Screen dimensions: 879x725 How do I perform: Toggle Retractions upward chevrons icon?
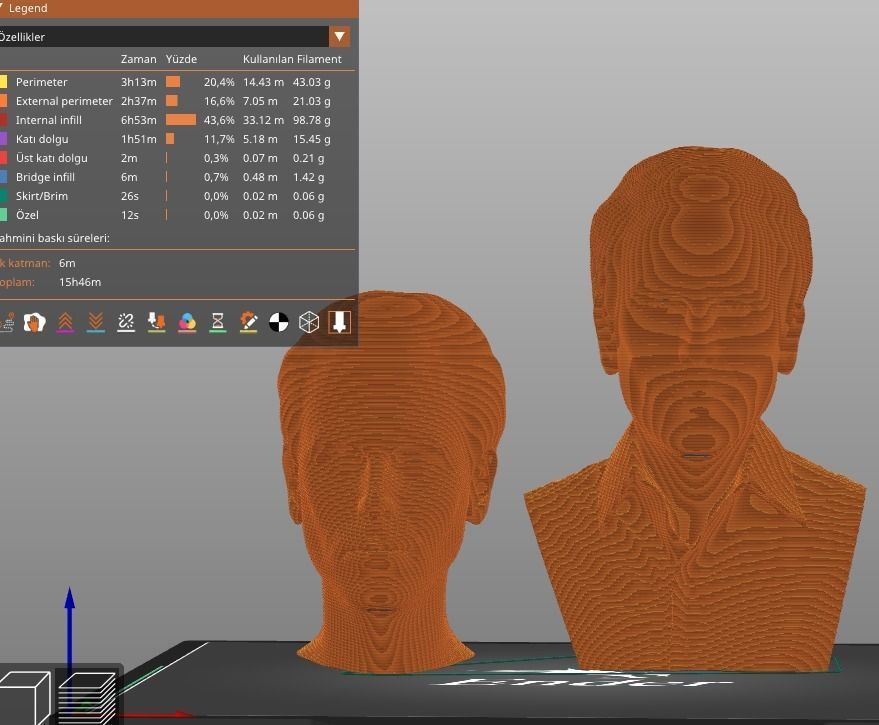pyautogui.click(x=66, y=322)
